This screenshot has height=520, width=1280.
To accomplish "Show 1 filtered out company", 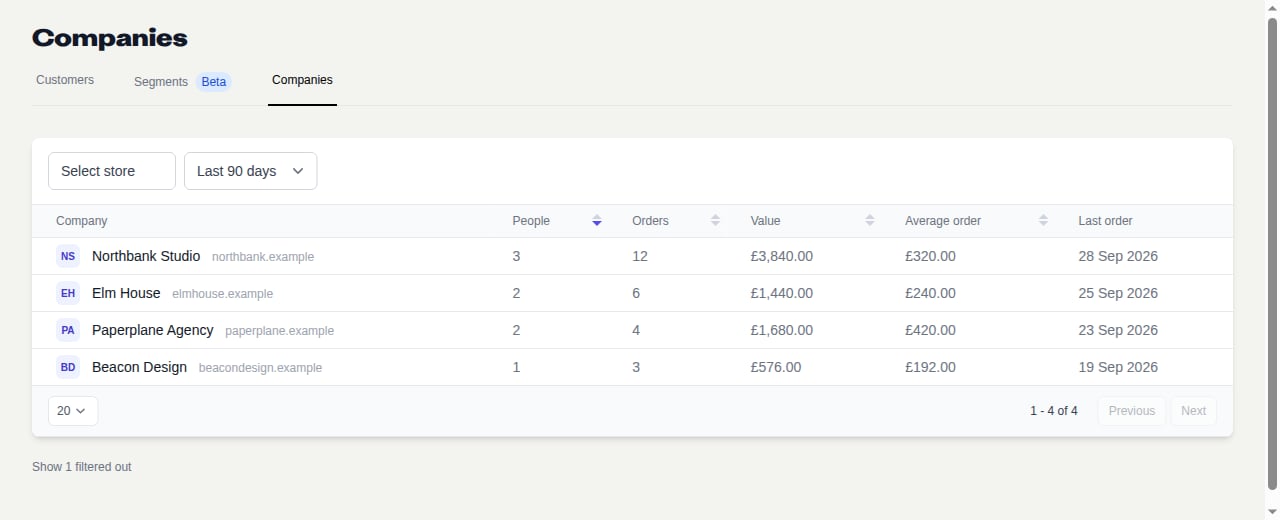I will point(82,467).
